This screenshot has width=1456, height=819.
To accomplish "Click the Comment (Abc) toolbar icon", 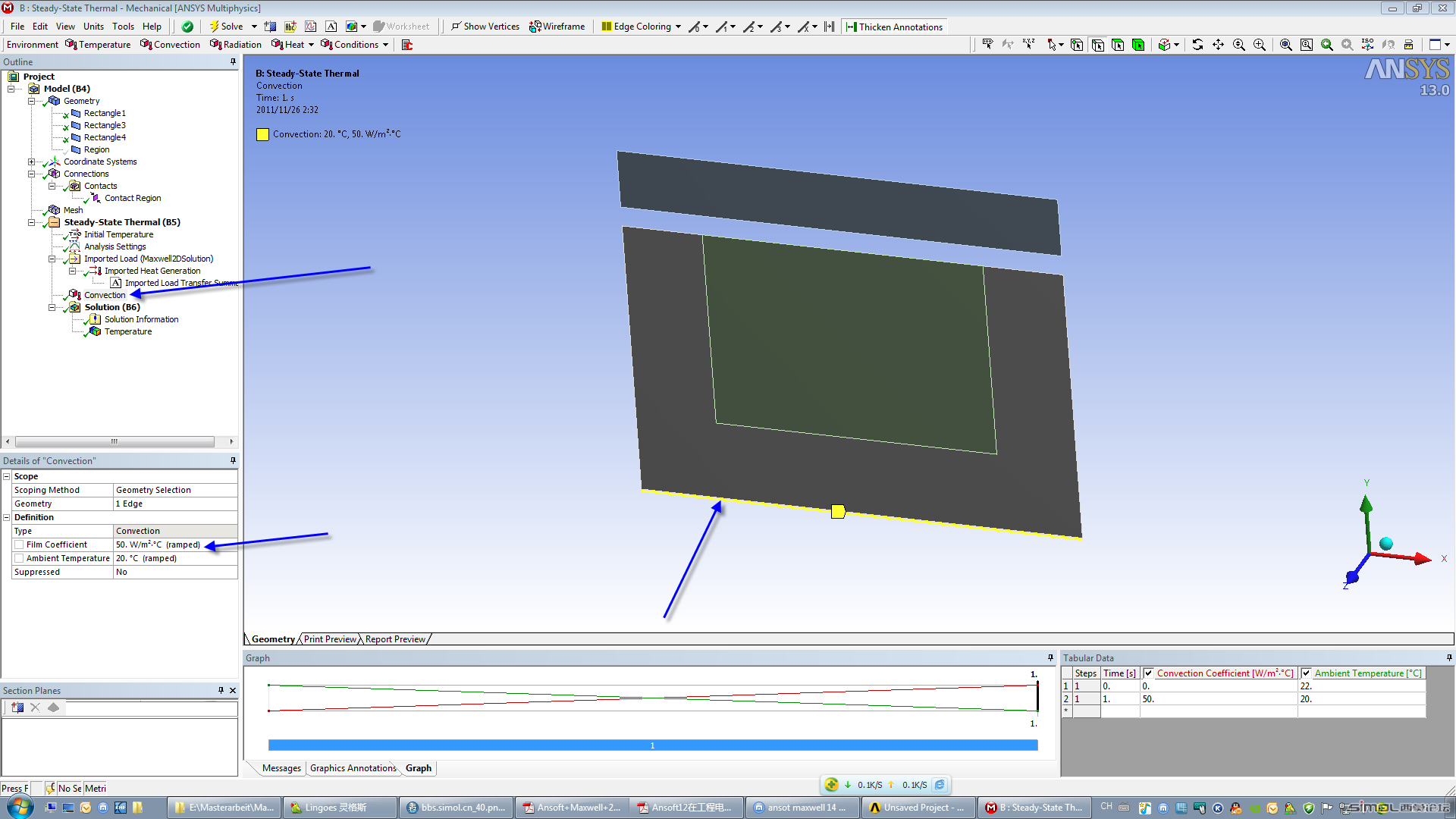I will click(290, 27).
